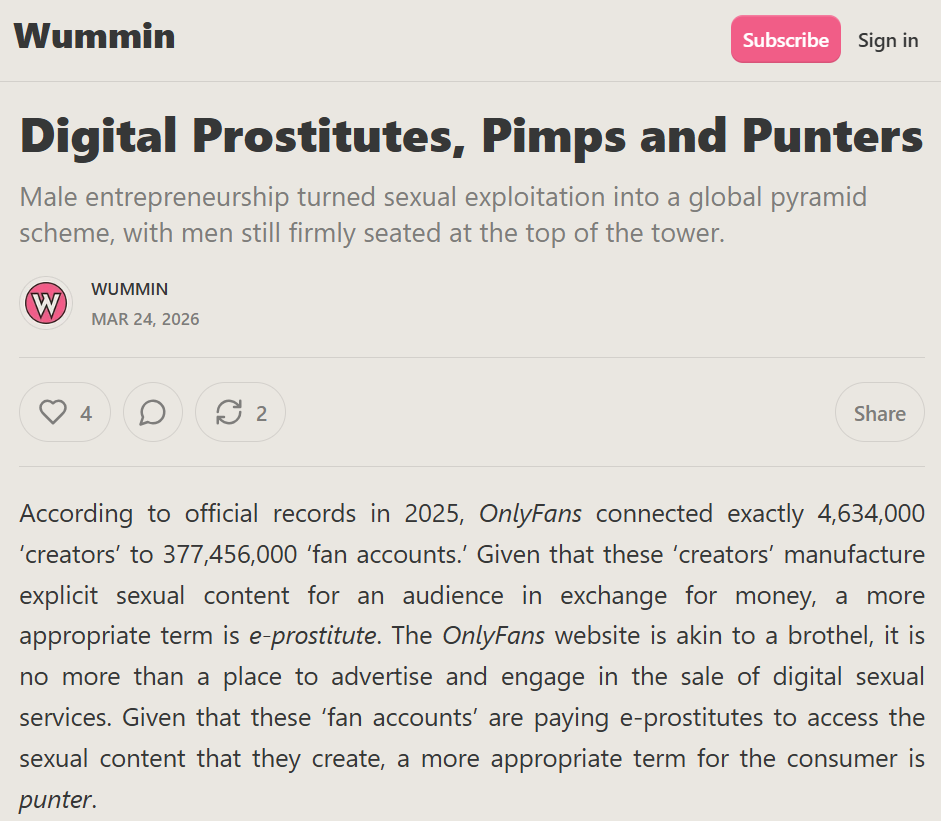Click the like count number 4
Viewport: 941px width, 821px height.
click(x=86, y=413)
